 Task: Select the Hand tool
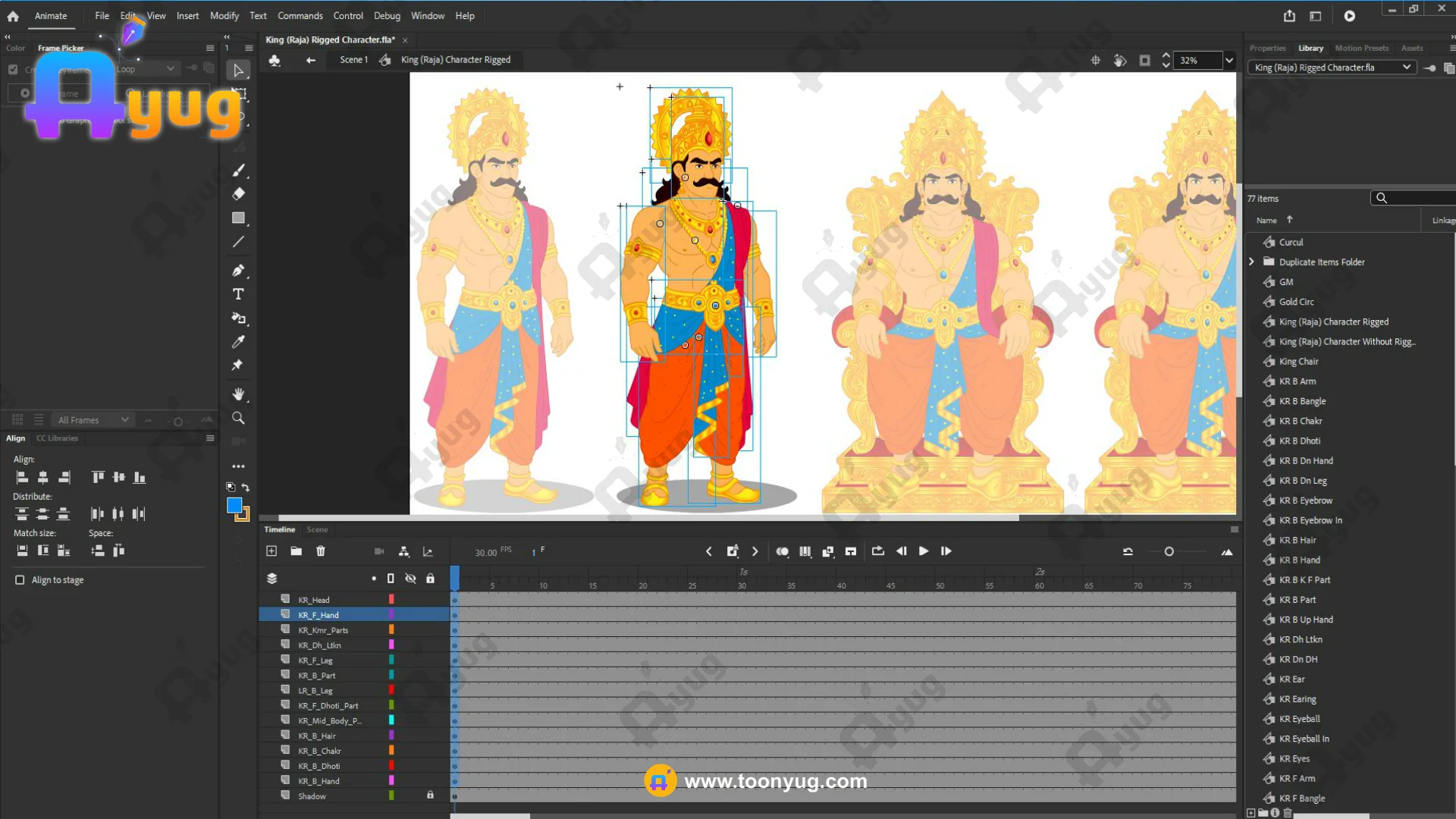click(238, 394)
